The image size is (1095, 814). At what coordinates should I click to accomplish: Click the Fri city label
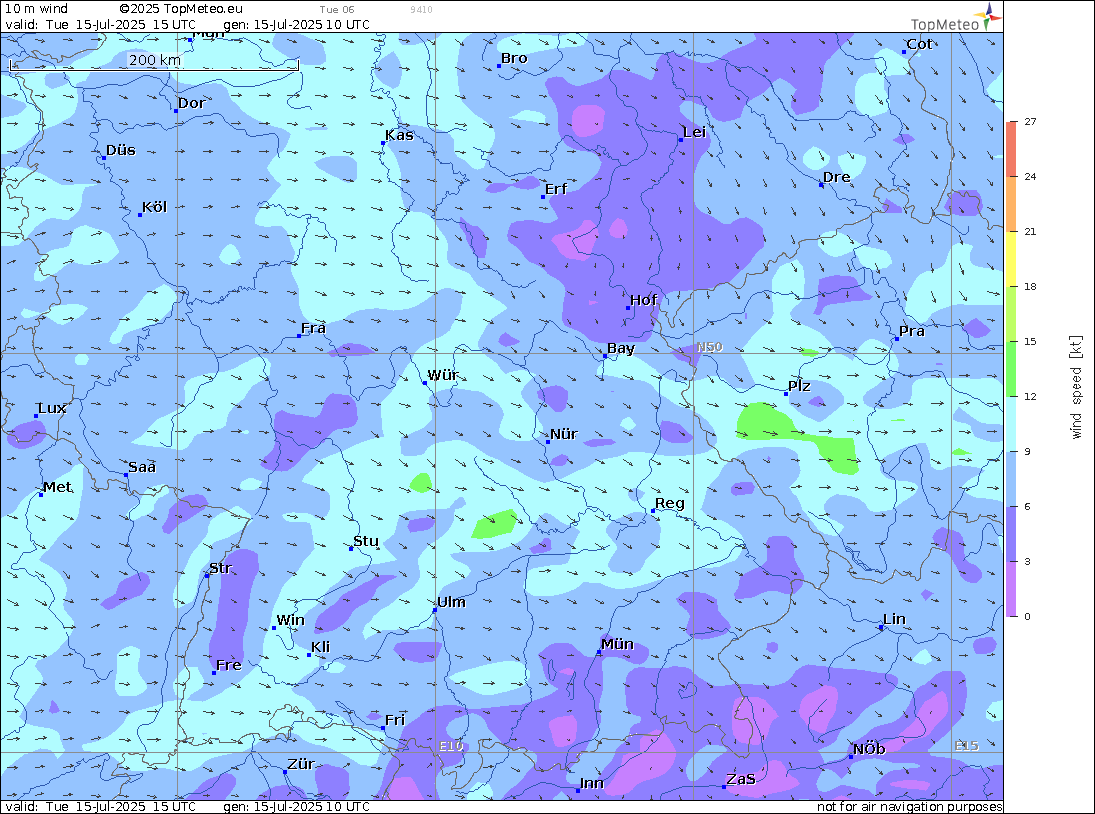(x=395, y=720)
